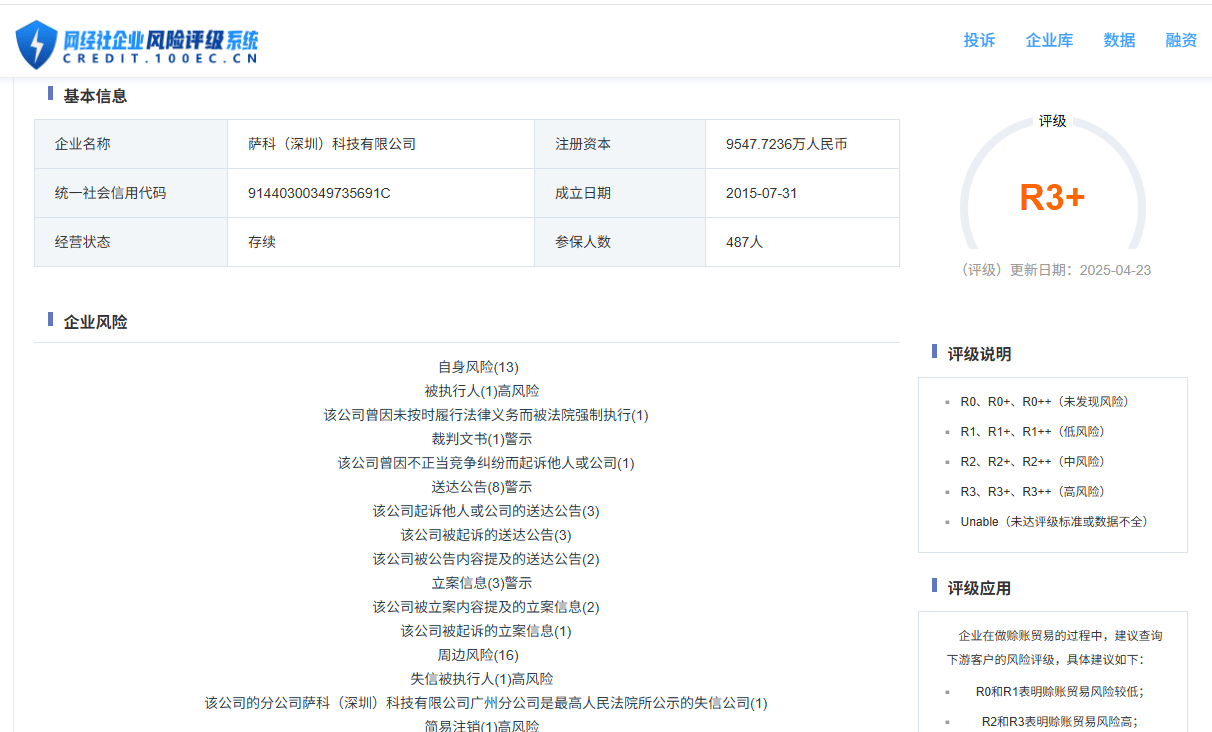
Task: Click 该公司被公告内容提及的送达公告(2)
Action: pyautogui.click(x=486, y=559)
